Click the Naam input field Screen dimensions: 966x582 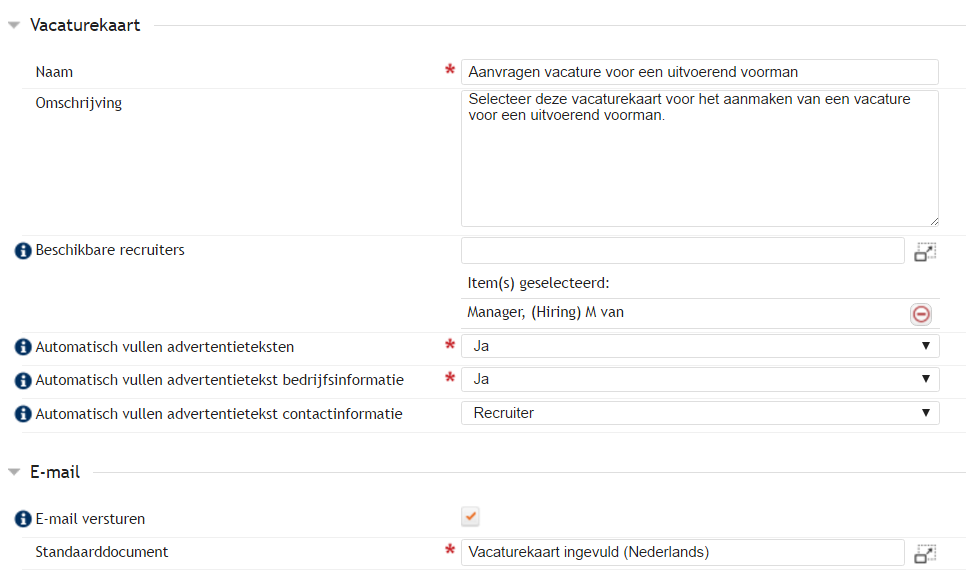point(700,72)
